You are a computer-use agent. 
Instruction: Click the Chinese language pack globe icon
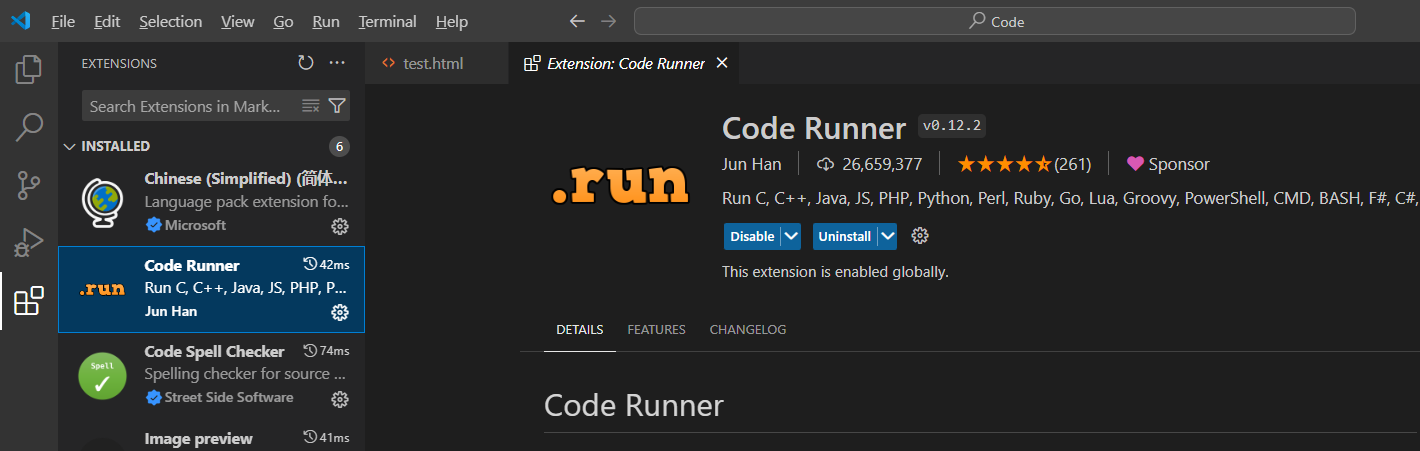click(103, 203)
